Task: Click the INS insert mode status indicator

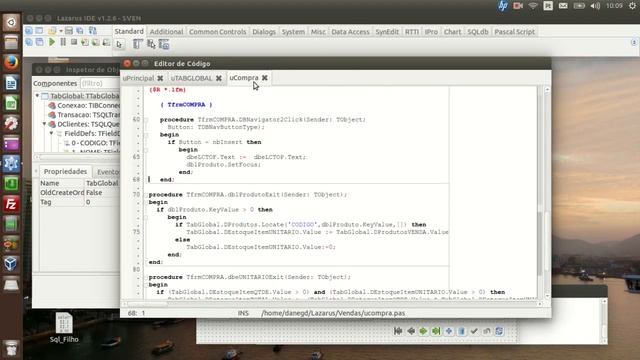Action: click(243, 313)
